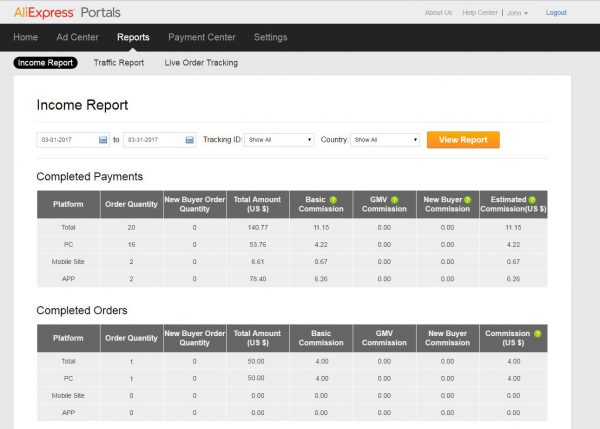Switch to Live Order Tracking tab

201,63
